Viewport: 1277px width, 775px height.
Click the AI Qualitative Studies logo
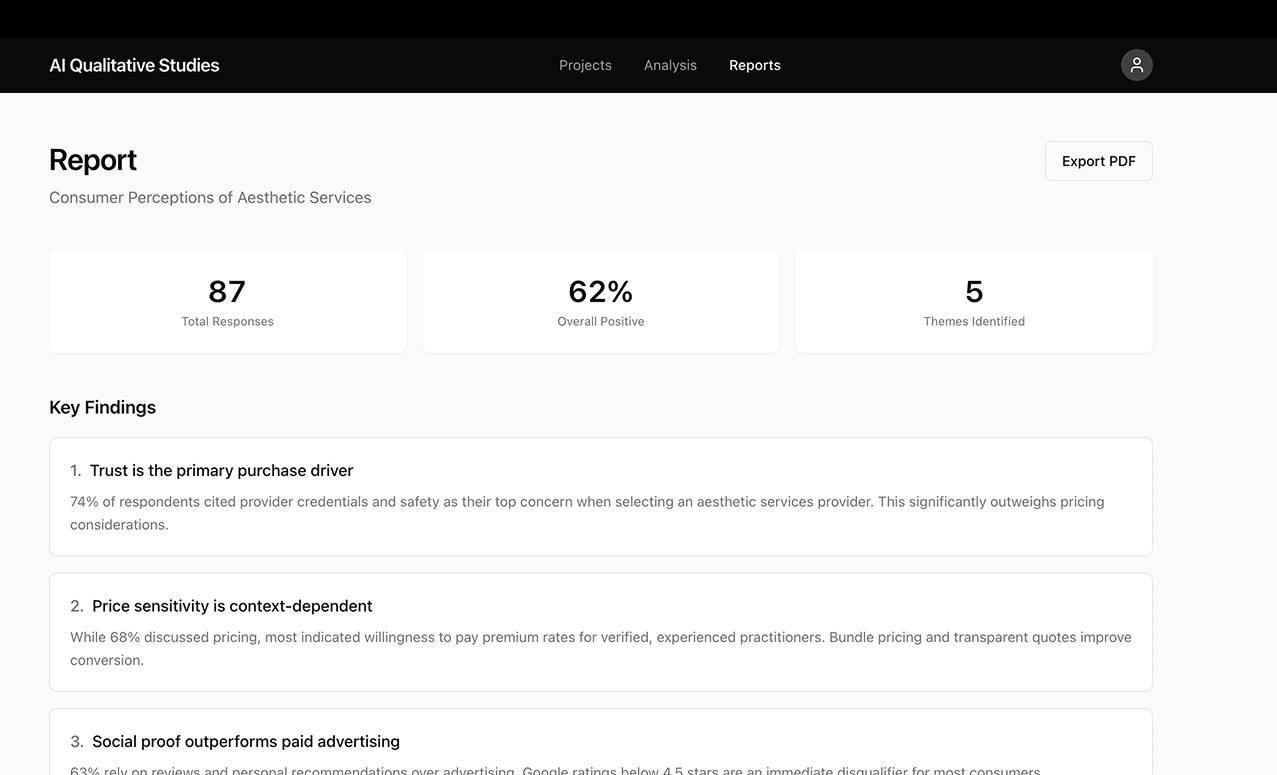tap(134, 65)
